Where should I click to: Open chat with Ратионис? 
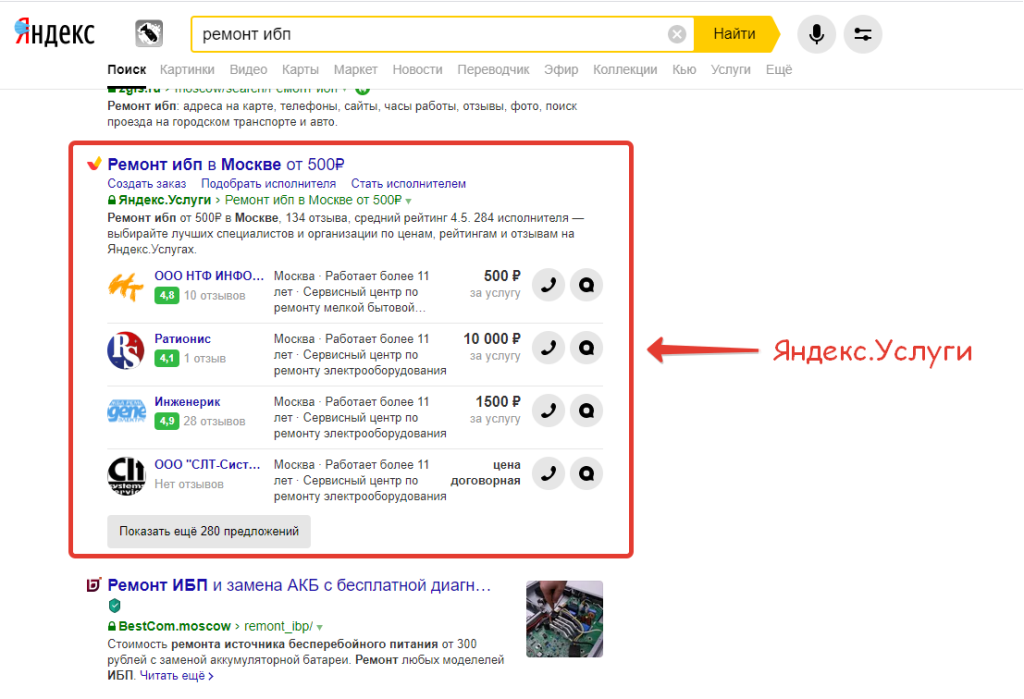click(x=586, y=348)
